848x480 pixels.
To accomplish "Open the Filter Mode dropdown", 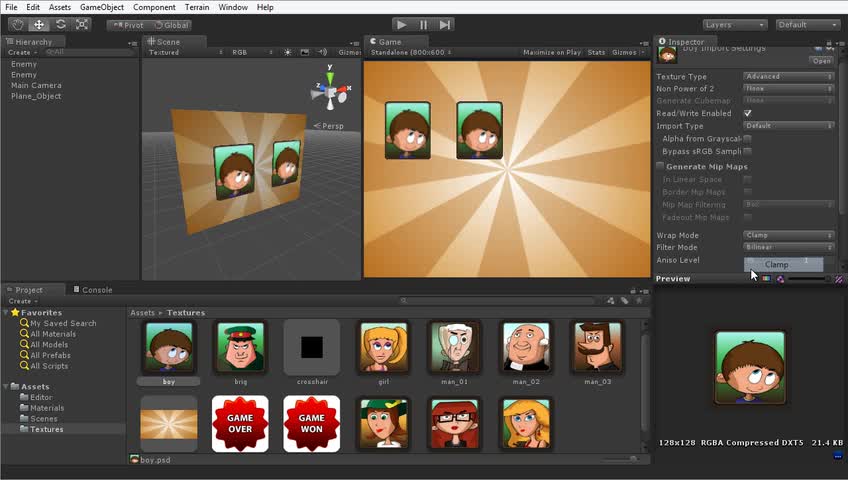I will click(788, 247).
